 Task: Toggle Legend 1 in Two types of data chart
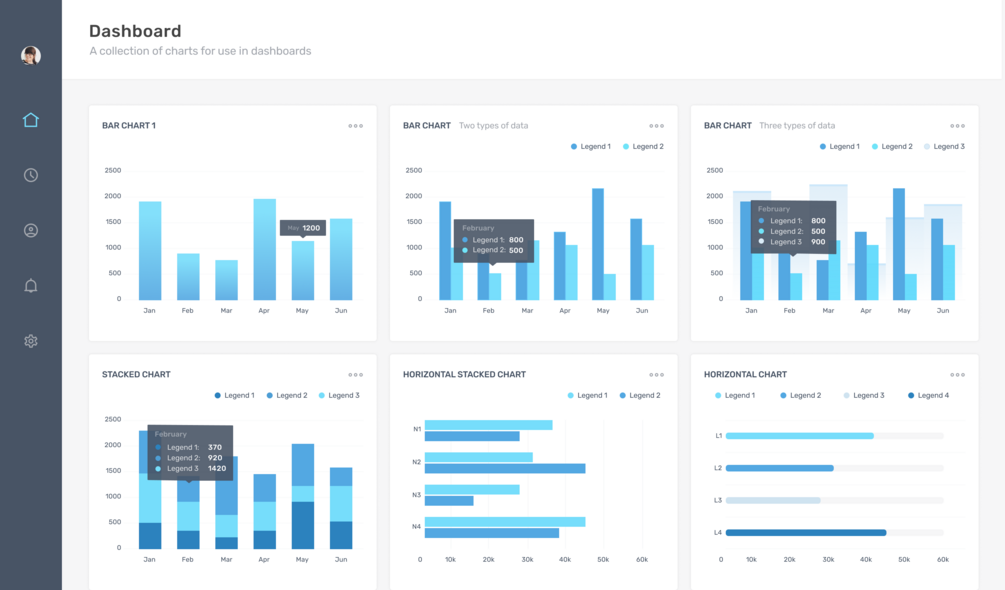coord(590,147)
